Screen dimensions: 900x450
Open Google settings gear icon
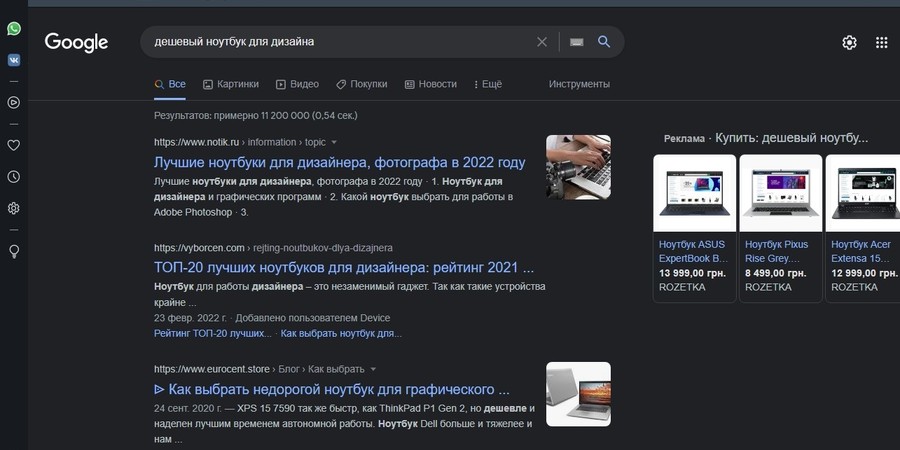849,42
